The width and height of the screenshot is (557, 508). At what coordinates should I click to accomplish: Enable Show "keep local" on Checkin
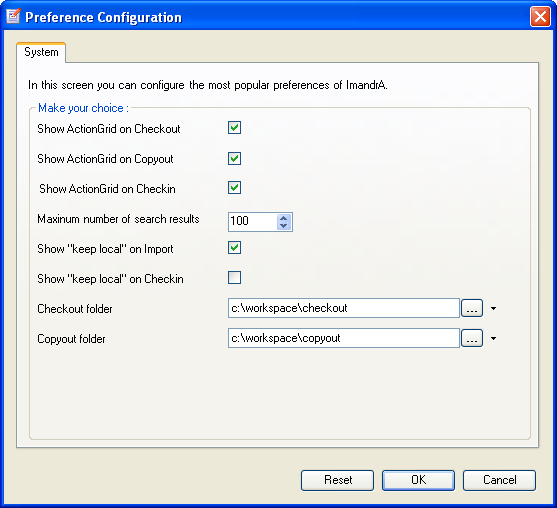pyautogui.click(x=234, y=277)
